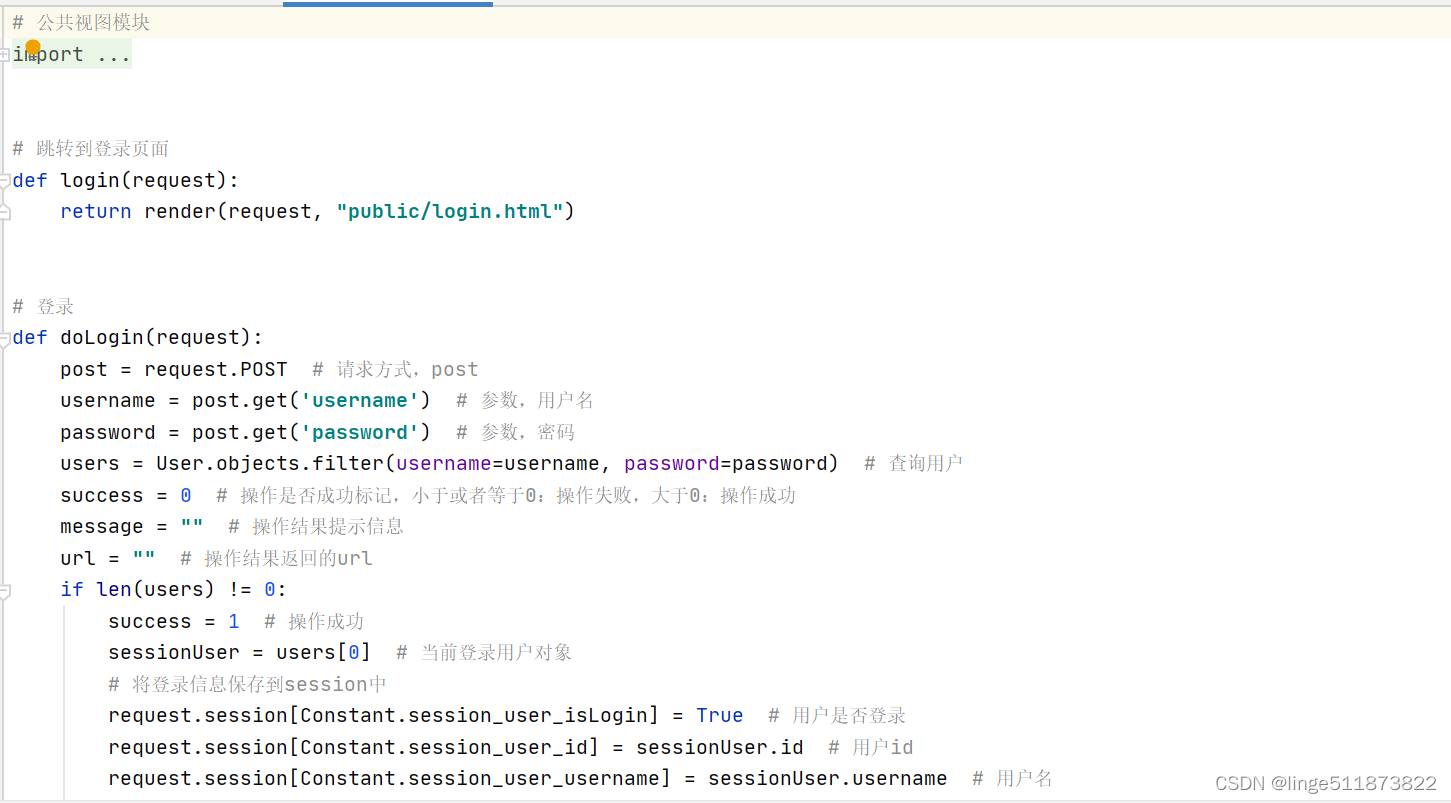Click 'sessionUser.id' value
The image size is (1451, 803).
pyautogui.click(x=720, y=748)
